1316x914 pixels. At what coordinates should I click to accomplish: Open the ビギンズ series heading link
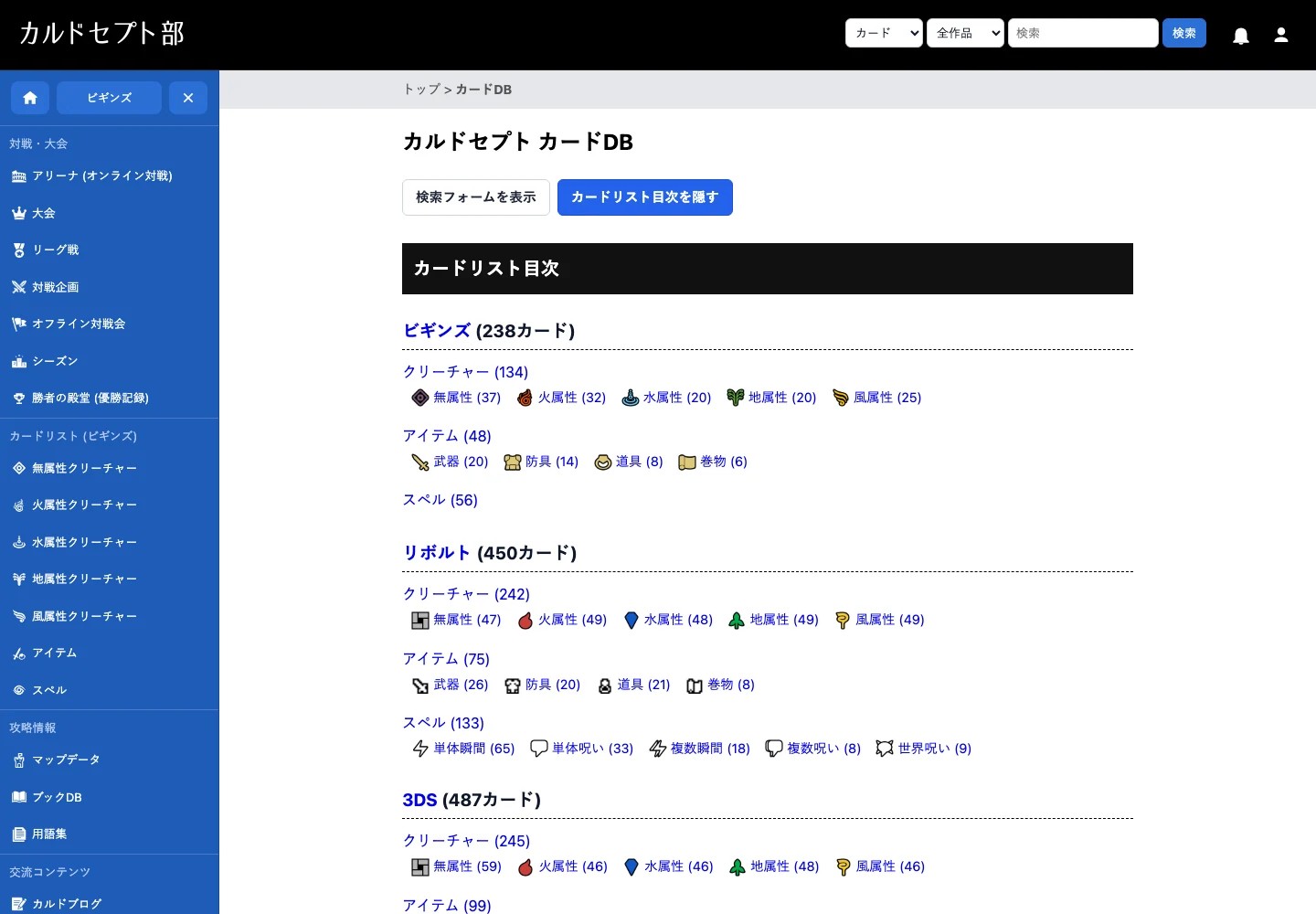click(437, 331)
